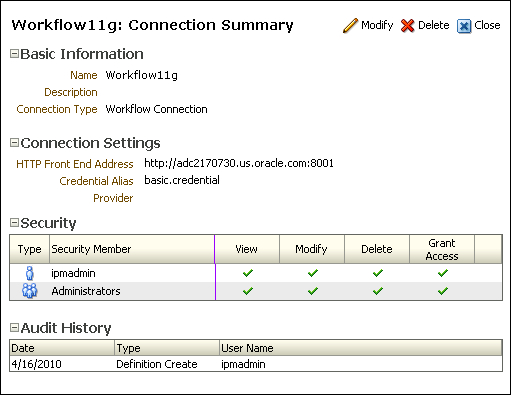
Task: Click Administrators Delete permission checkmark
Action: 378,291
